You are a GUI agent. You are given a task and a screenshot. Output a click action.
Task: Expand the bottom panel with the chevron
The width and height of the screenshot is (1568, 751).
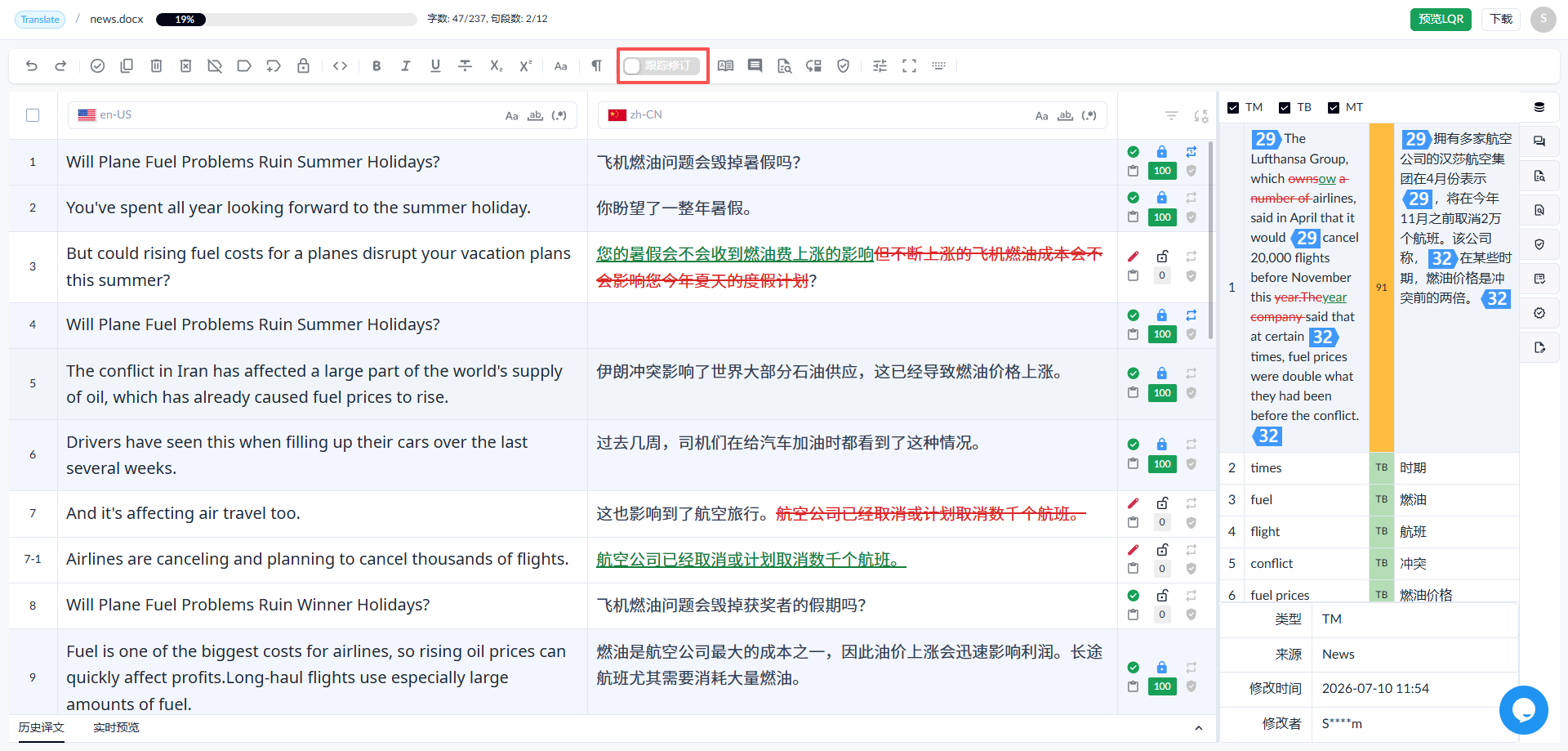click(1198, 728)
